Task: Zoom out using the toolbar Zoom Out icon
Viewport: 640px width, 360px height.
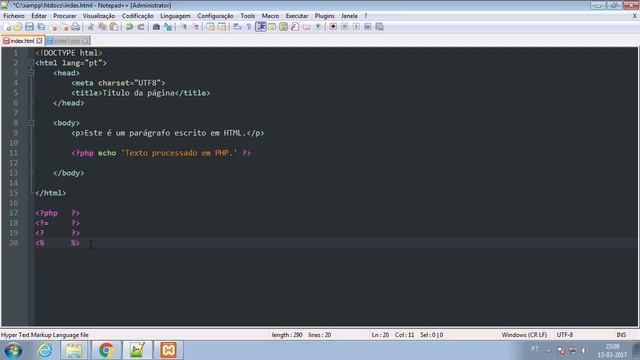Action: [196, 27]
